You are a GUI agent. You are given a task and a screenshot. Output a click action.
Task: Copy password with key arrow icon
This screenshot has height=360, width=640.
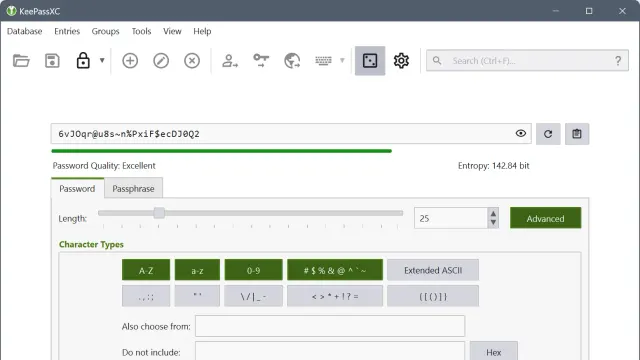261,61
